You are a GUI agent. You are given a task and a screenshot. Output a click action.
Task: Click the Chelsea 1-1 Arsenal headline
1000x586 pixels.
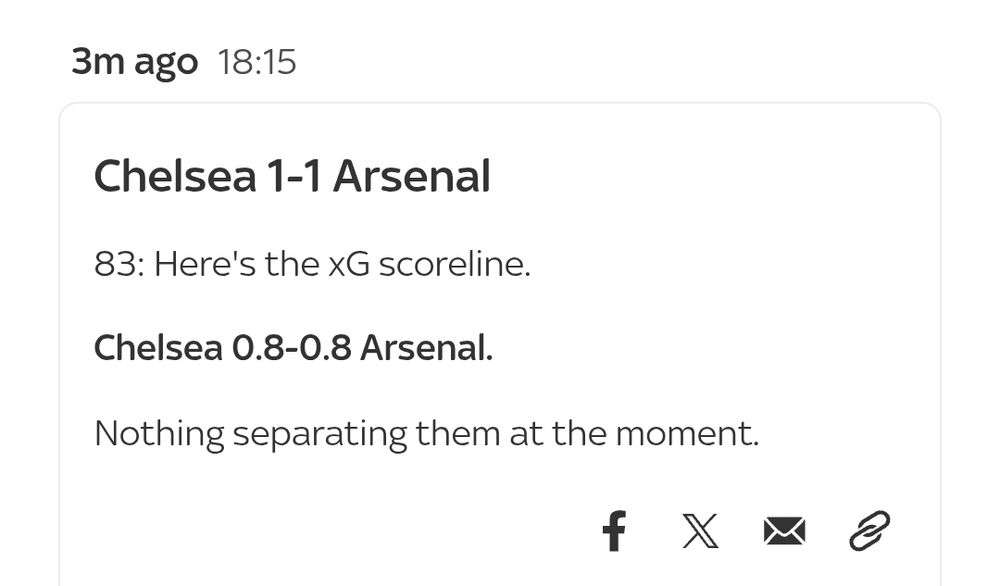coord(292,178)
